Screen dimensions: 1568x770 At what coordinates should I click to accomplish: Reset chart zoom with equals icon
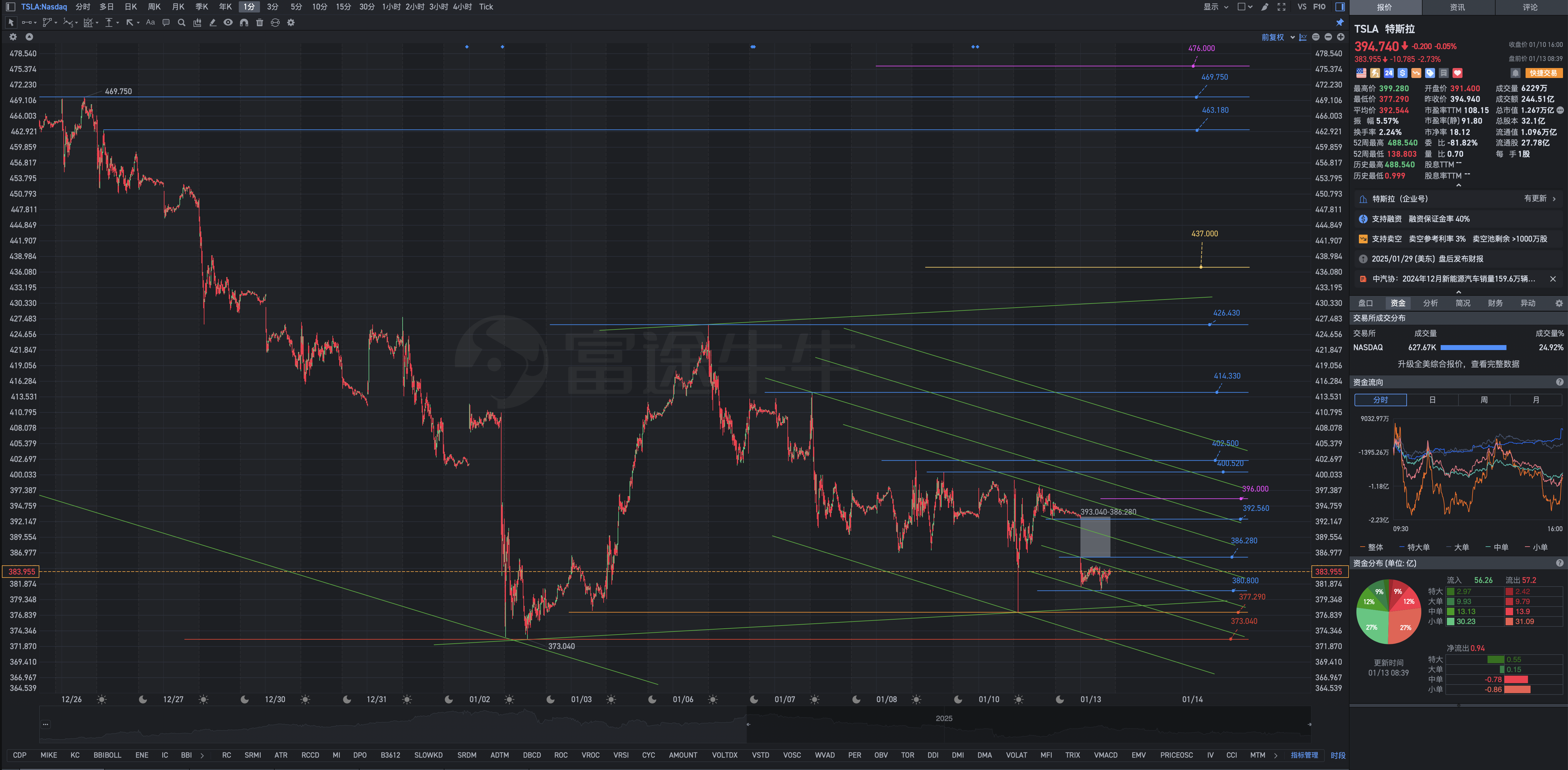pos(1316,37)
